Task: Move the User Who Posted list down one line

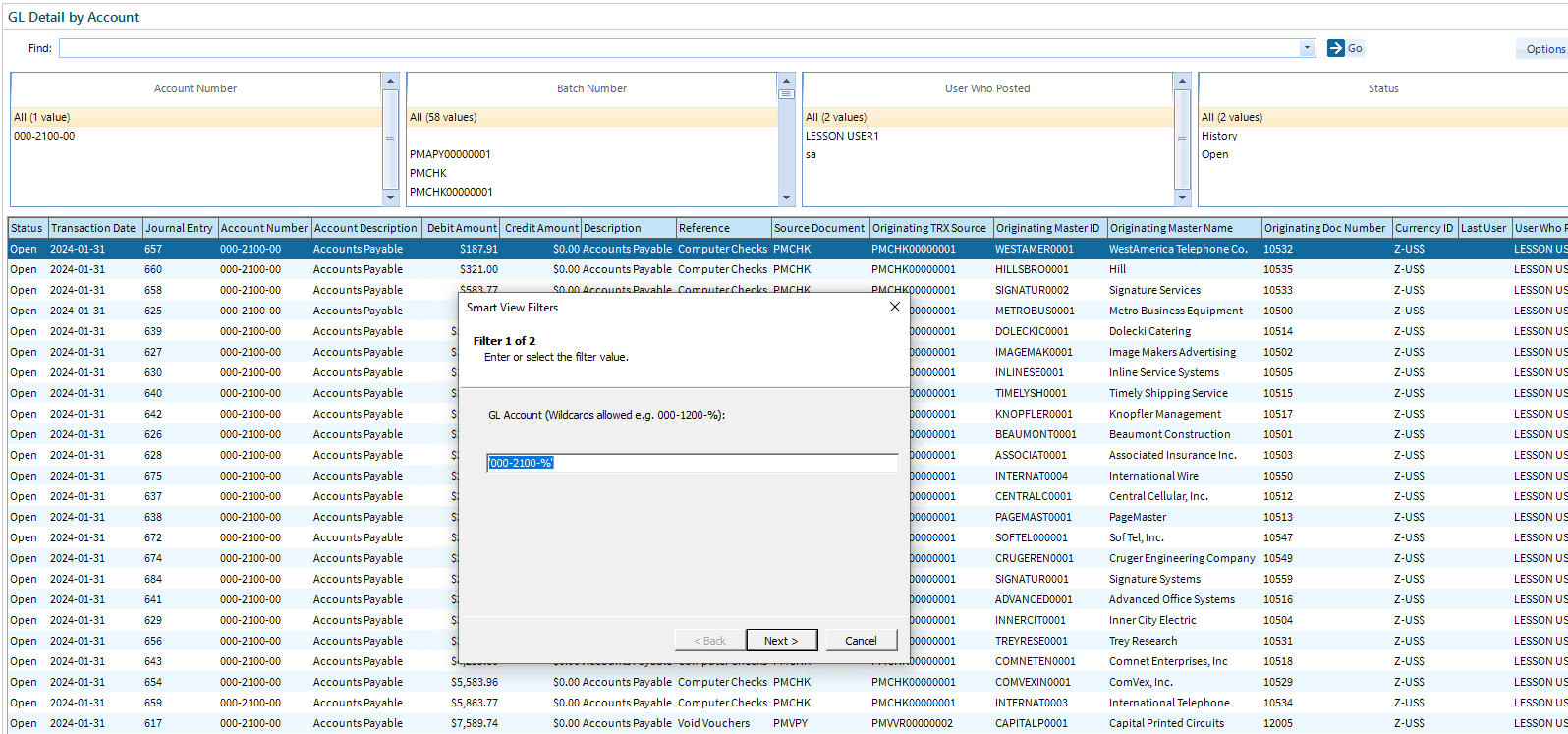Action: (x=1182, y=198)
